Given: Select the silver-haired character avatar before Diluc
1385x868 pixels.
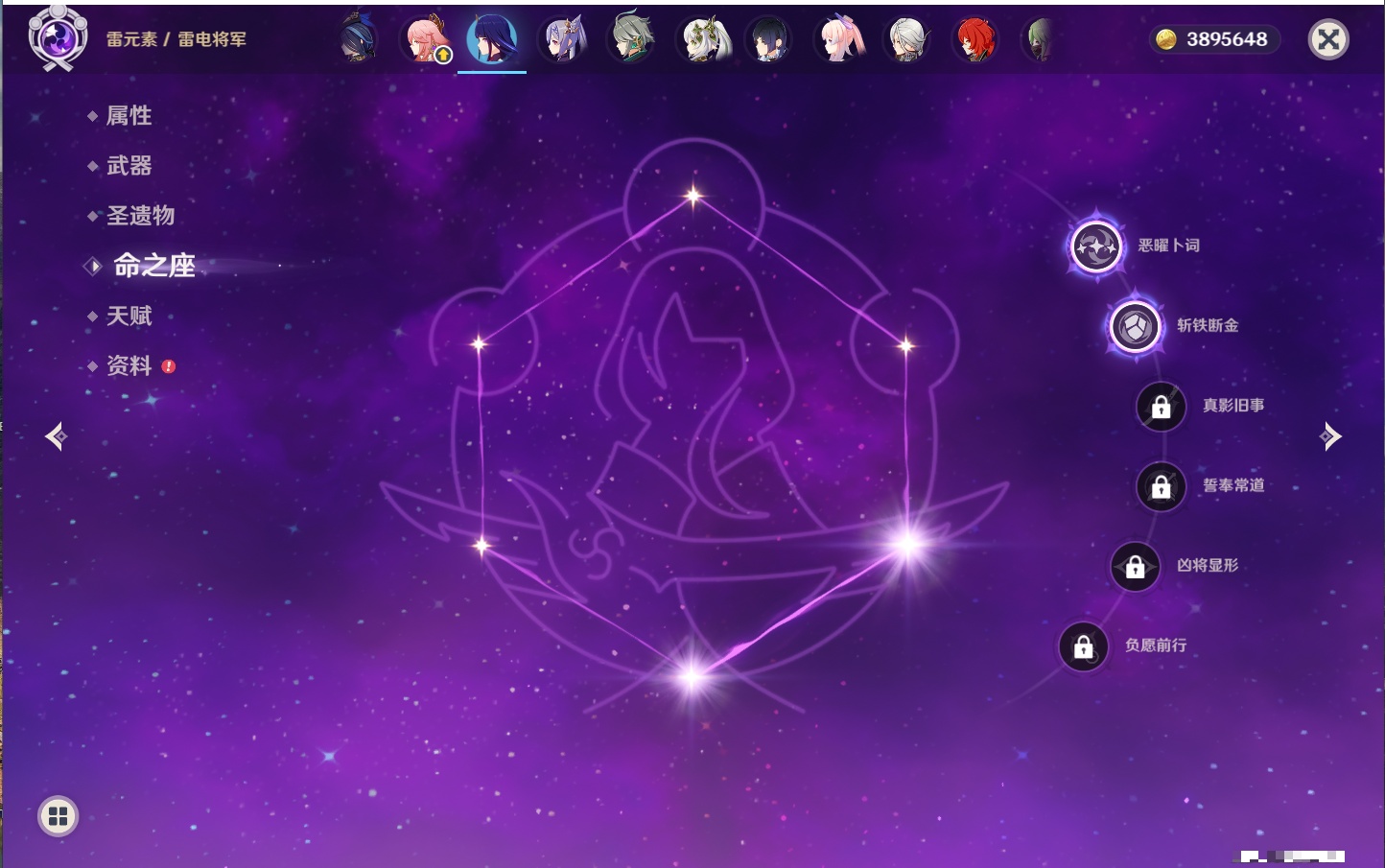Looking at the screenshot, I should click(x=906, y=39).
